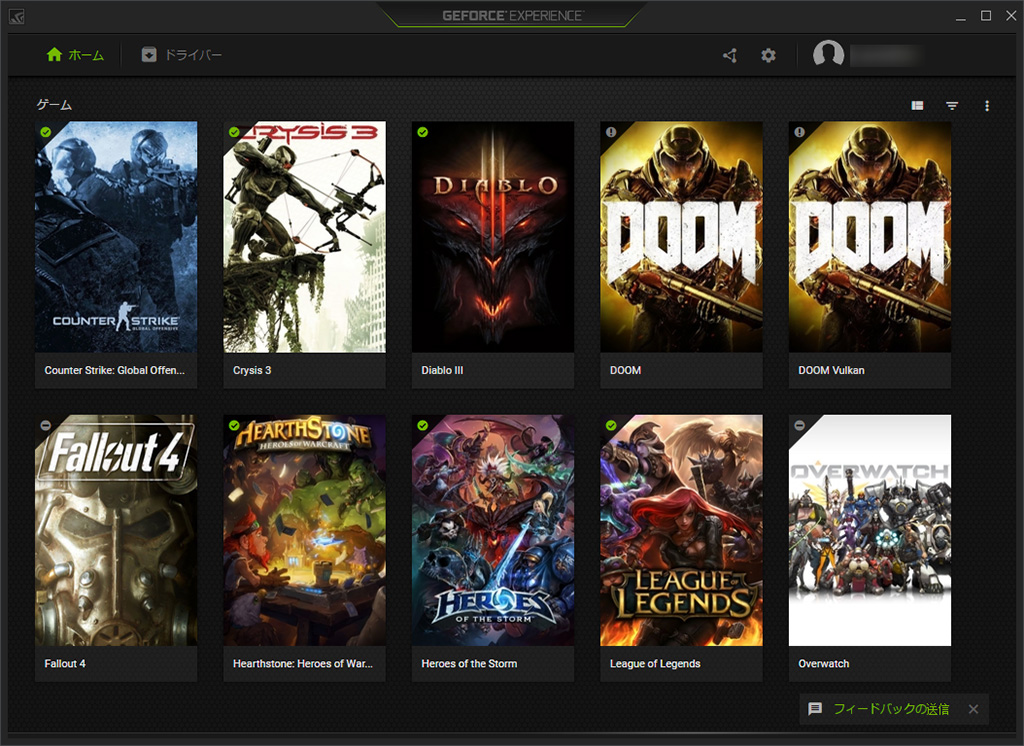Click optimized checkmark badge on Diablo III
The width and height of the screenshot is (1024, 746).
click(423, 132)
